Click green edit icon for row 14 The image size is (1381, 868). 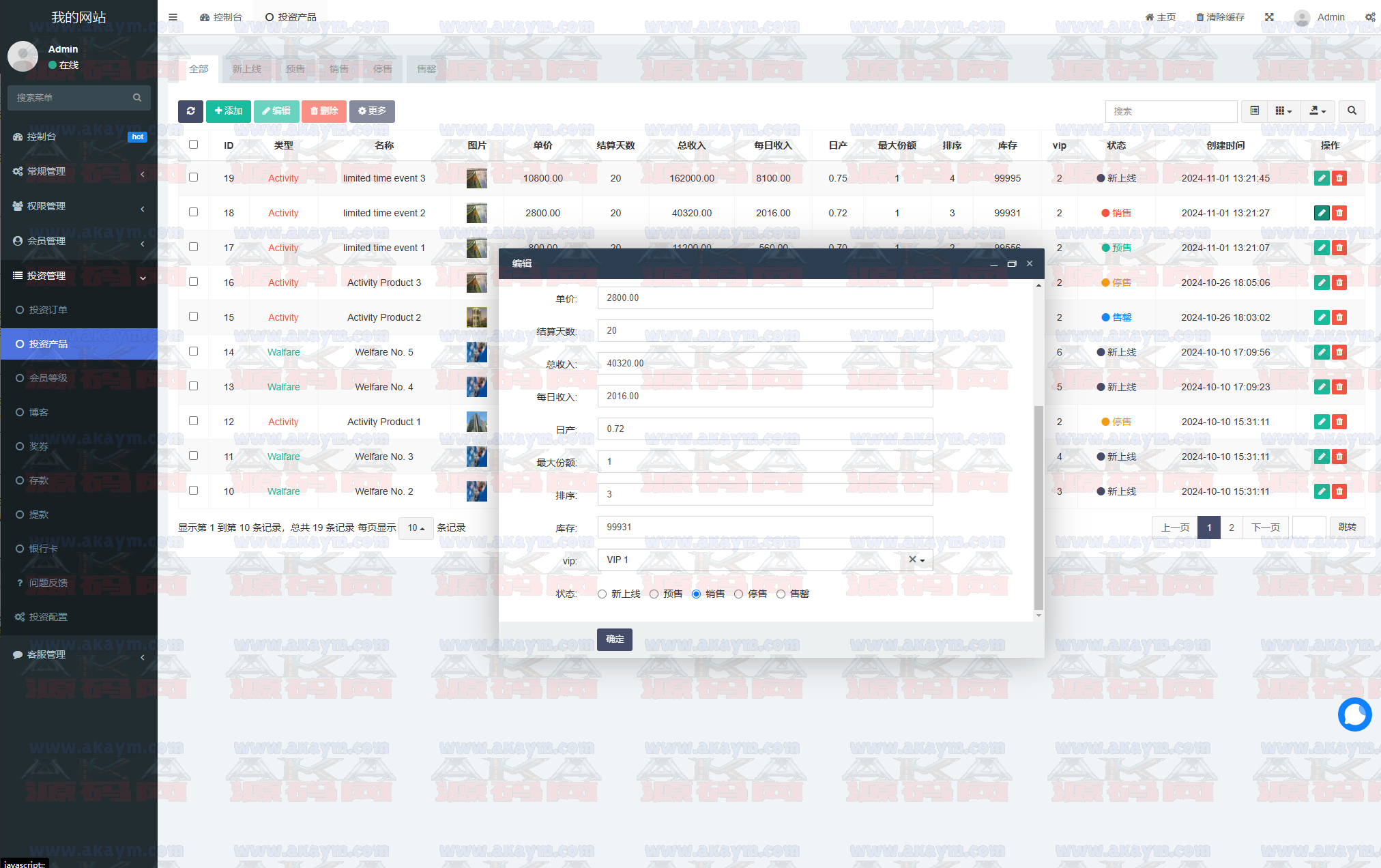(x=1322, y=352)
